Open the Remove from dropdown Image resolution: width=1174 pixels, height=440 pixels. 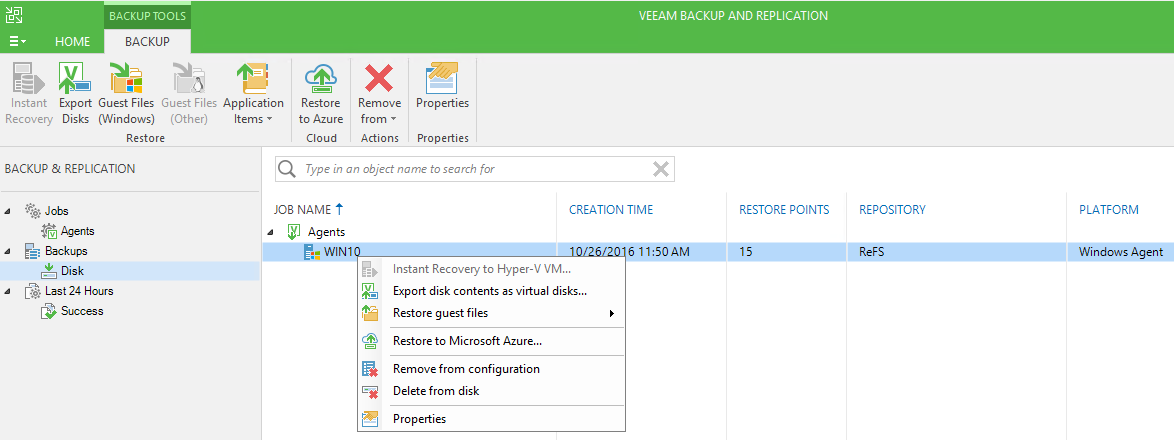pos(379,94)
